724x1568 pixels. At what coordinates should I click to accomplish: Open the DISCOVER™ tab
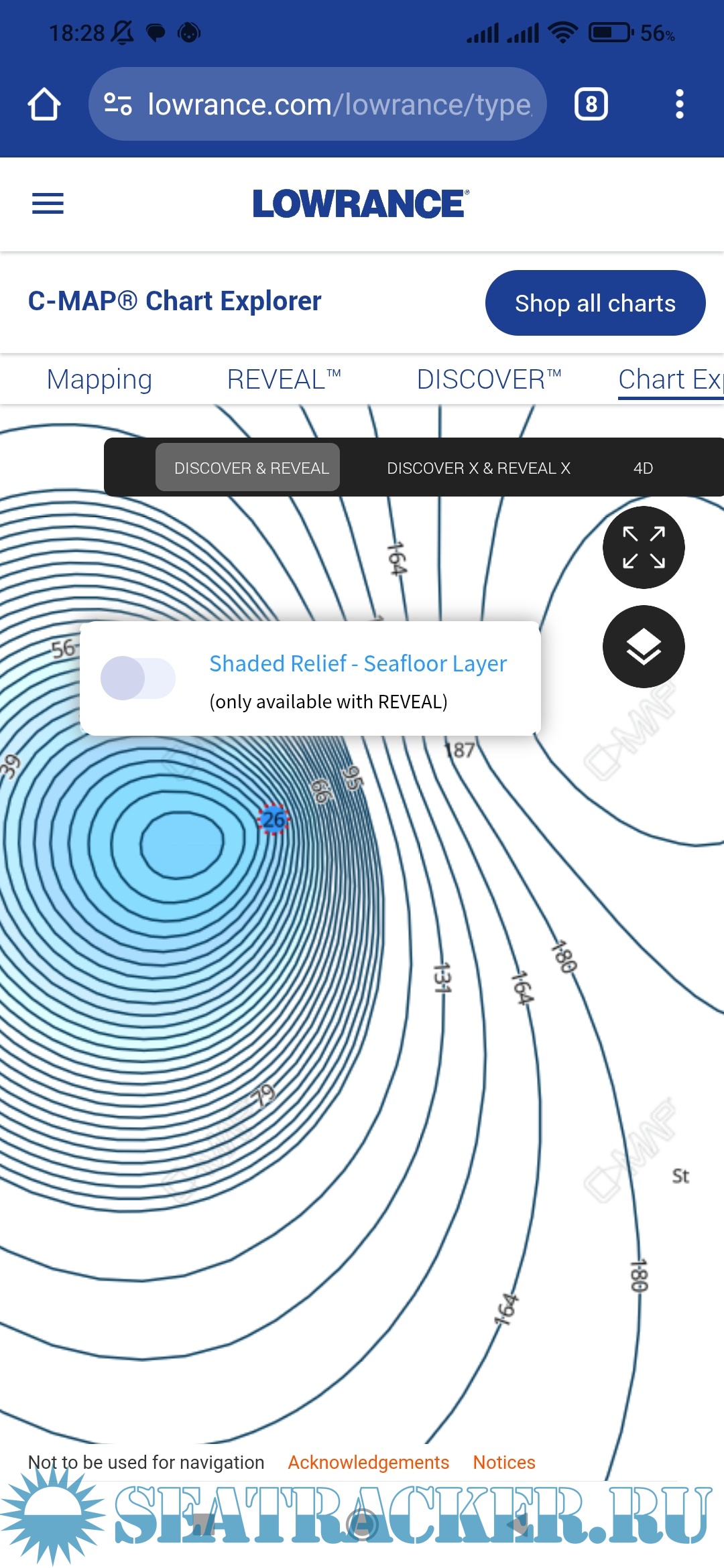tap(489, 379)
